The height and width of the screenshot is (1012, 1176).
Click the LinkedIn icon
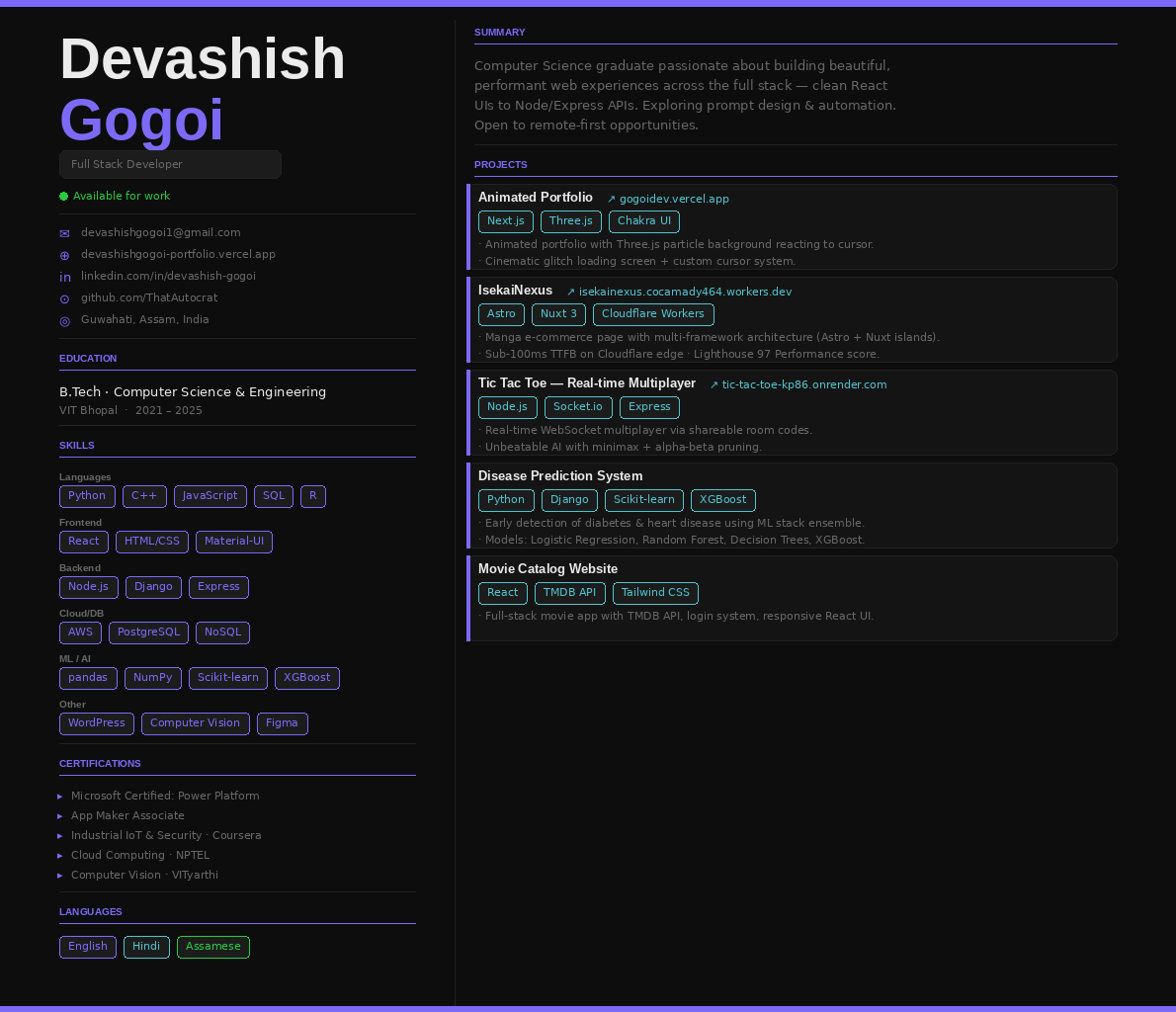point(65,277)
